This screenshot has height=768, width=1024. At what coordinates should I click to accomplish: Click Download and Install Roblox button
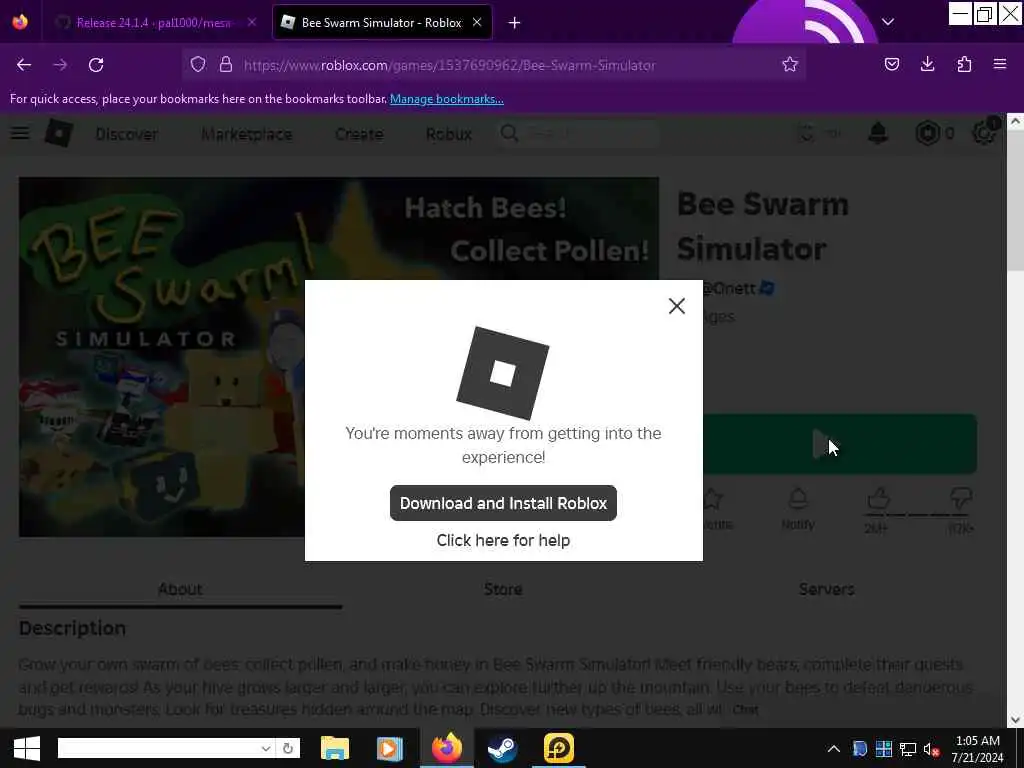pyautogui.click(x=503, y=503)
